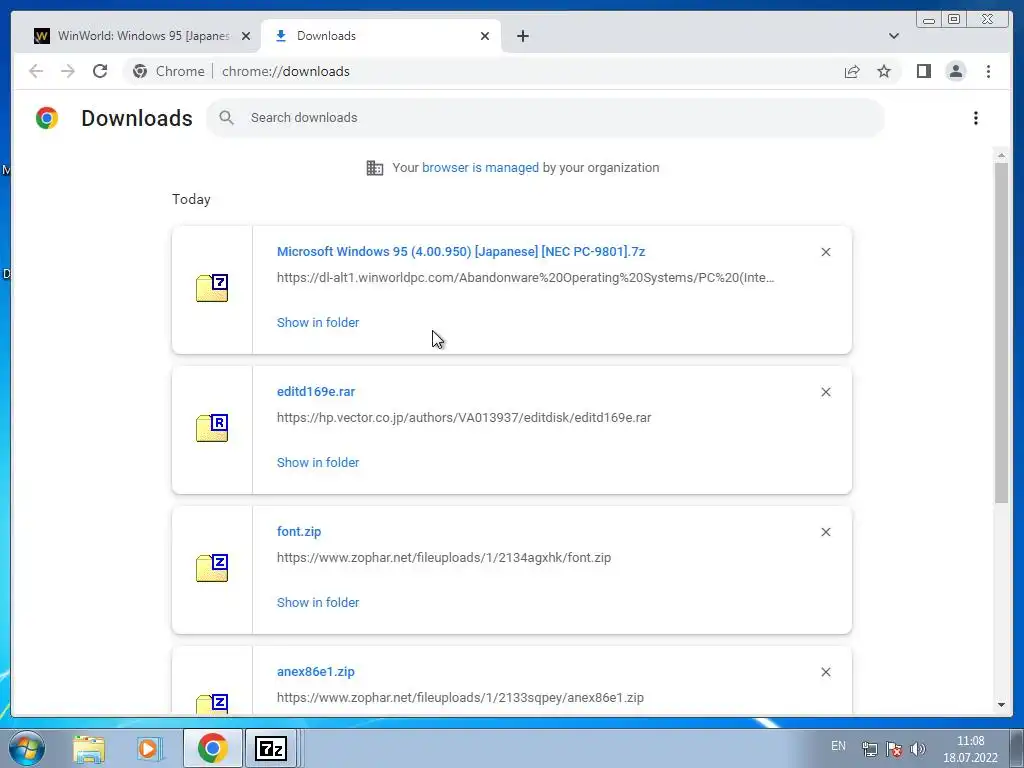Click the zophar.net font.zip source URL

[x=444, y=558]
